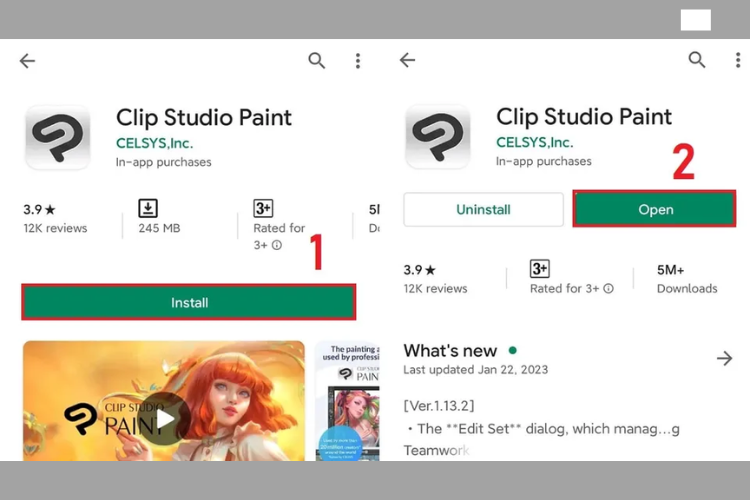Tap Clip Studio Paint app icon on right
The width and height of the screenshot is (750, 500).
[438, 137]
